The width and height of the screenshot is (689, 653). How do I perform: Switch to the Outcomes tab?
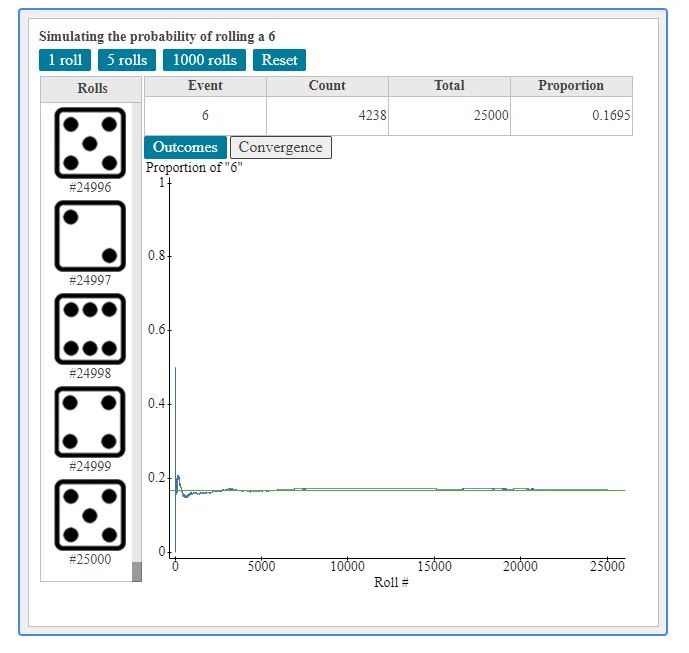(x=185, y=147)
